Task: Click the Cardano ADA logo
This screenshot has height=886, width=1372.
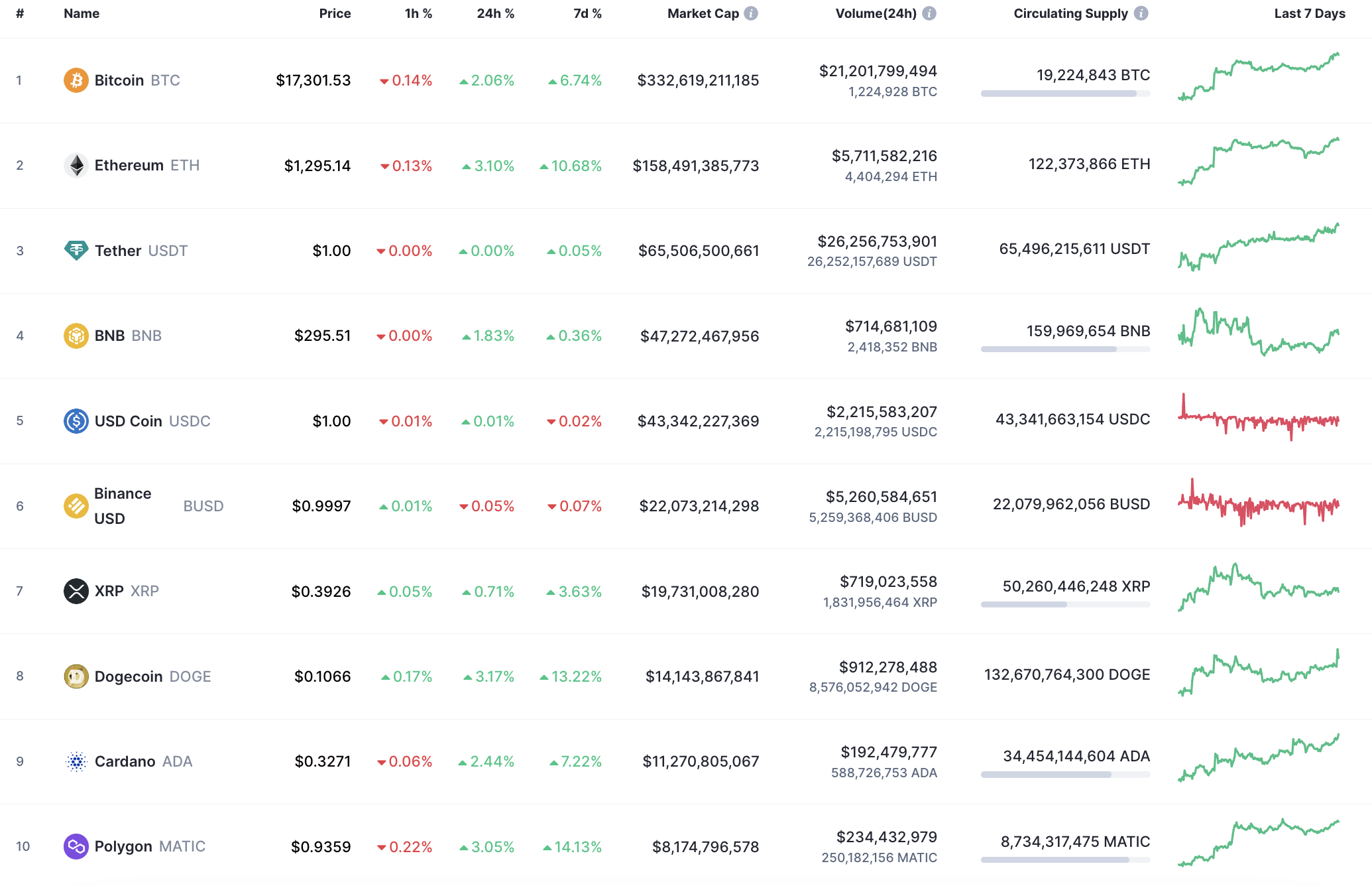Action: [x=77, y=761]
